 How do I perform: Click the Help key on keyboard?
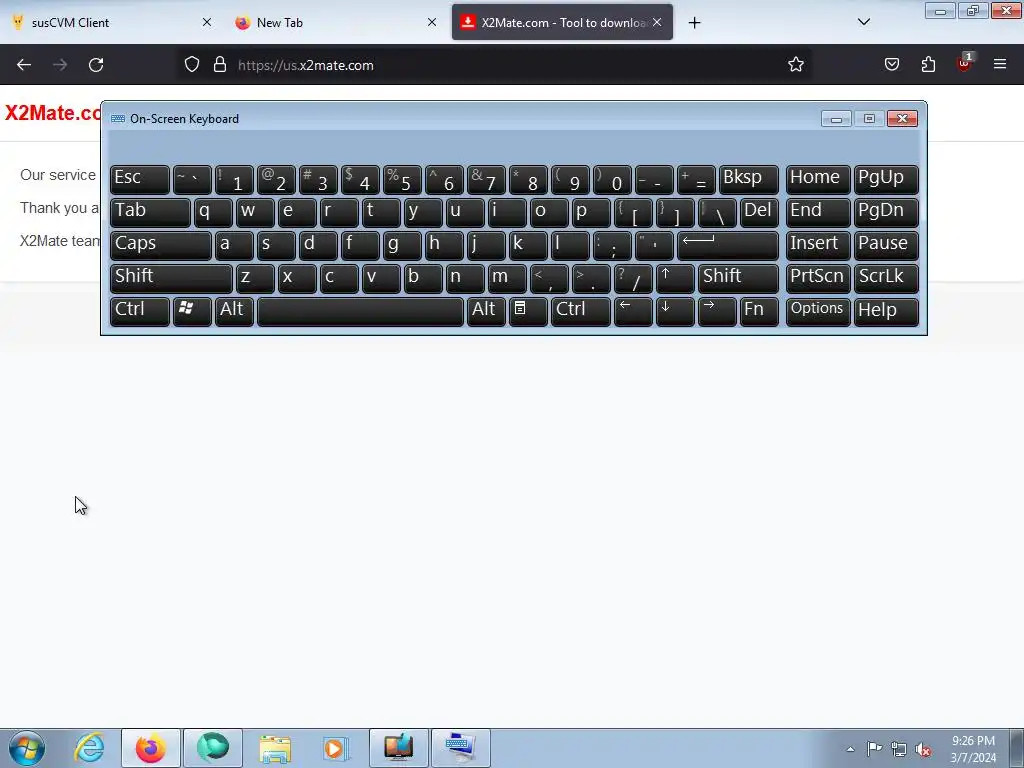click(886, 311)
